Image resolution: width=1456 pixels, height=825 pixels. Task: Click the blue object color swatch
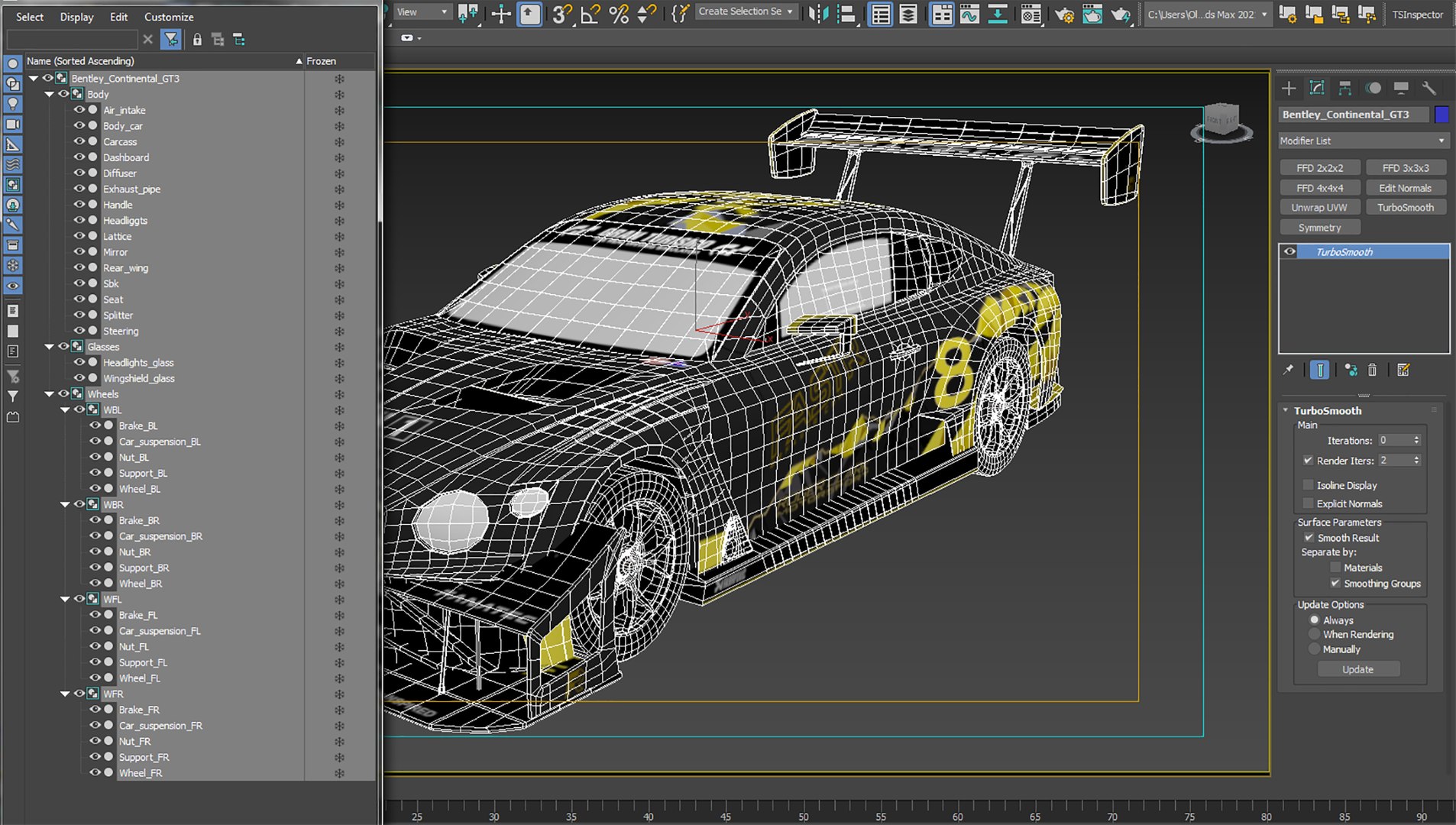coord(1441,115)
